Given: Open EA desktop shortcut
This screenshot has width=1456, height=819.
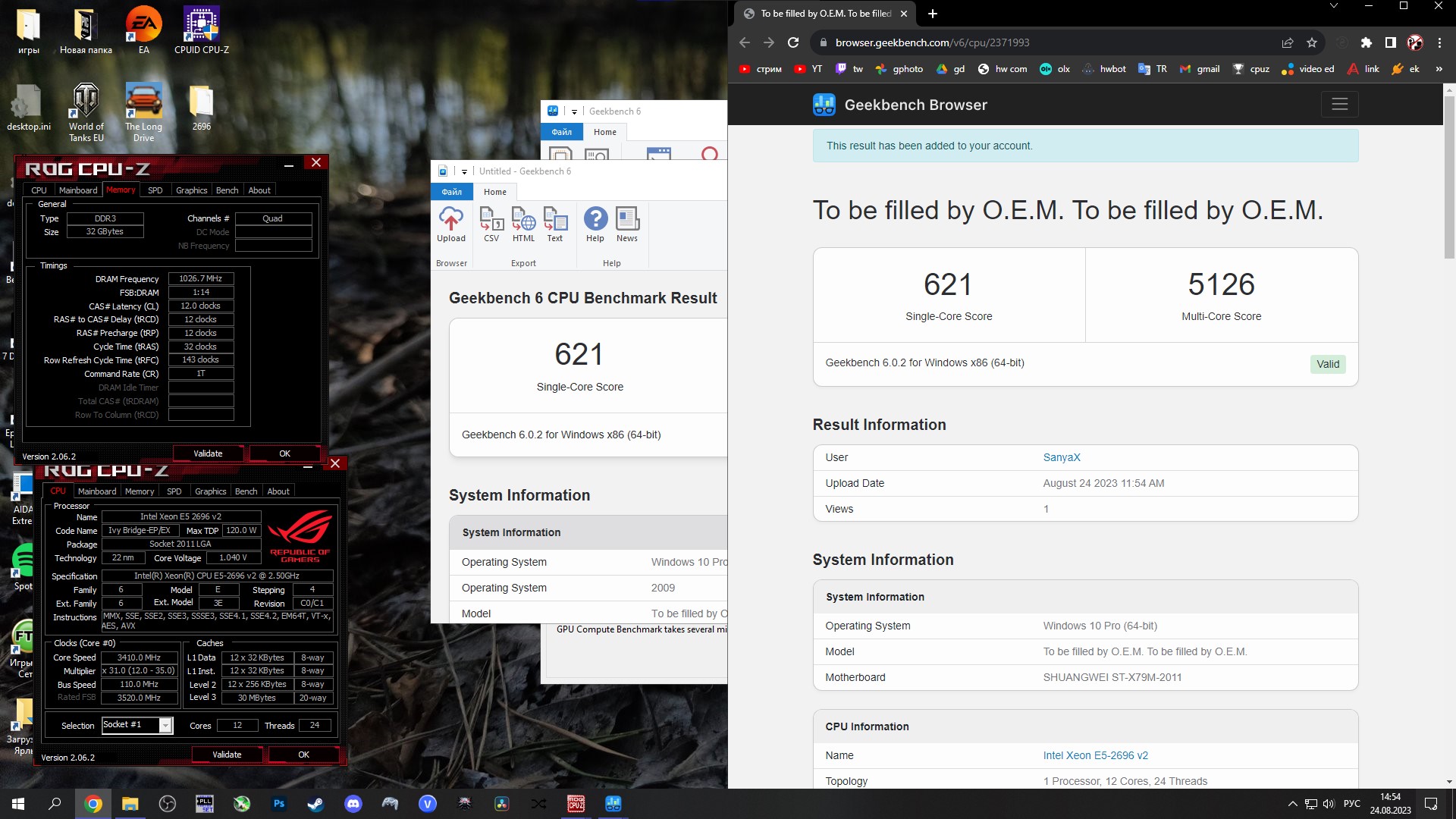Looking at the screenshot, I should tap(144, 31).
